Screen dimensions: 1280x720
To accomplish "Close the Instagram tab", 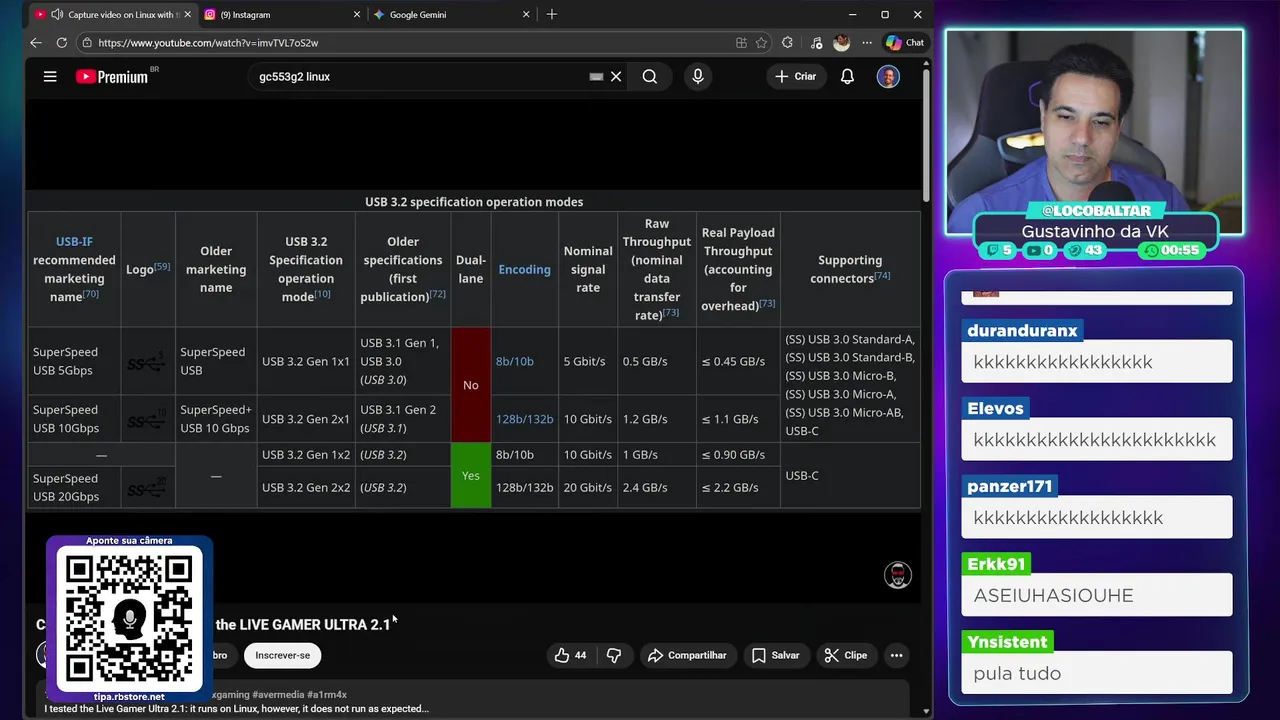I will (x=357, y=14).
